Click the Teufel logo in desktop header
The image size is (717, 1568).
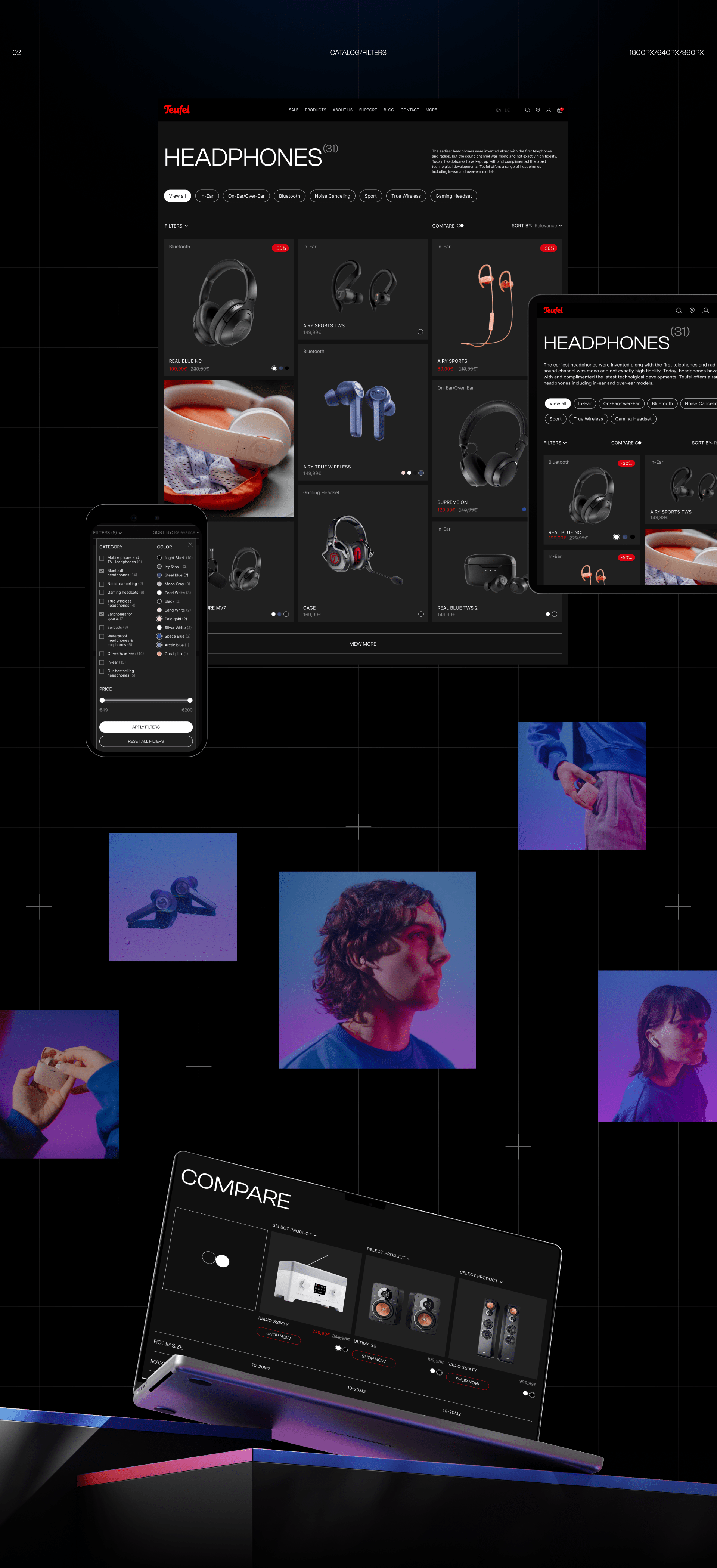pyautogui.click(x=177, y=109)
